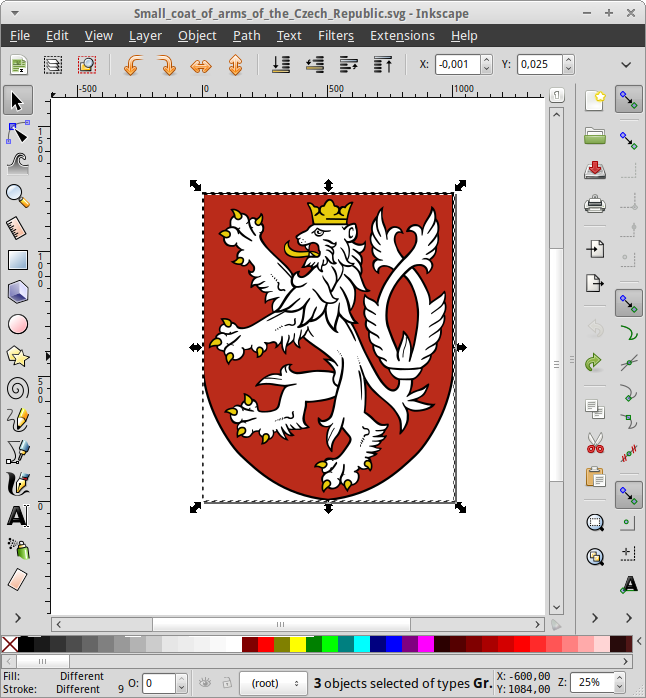Pick the yellow swatch in palette
Viewport: 646px width, 698px height.
click(297, 644)
